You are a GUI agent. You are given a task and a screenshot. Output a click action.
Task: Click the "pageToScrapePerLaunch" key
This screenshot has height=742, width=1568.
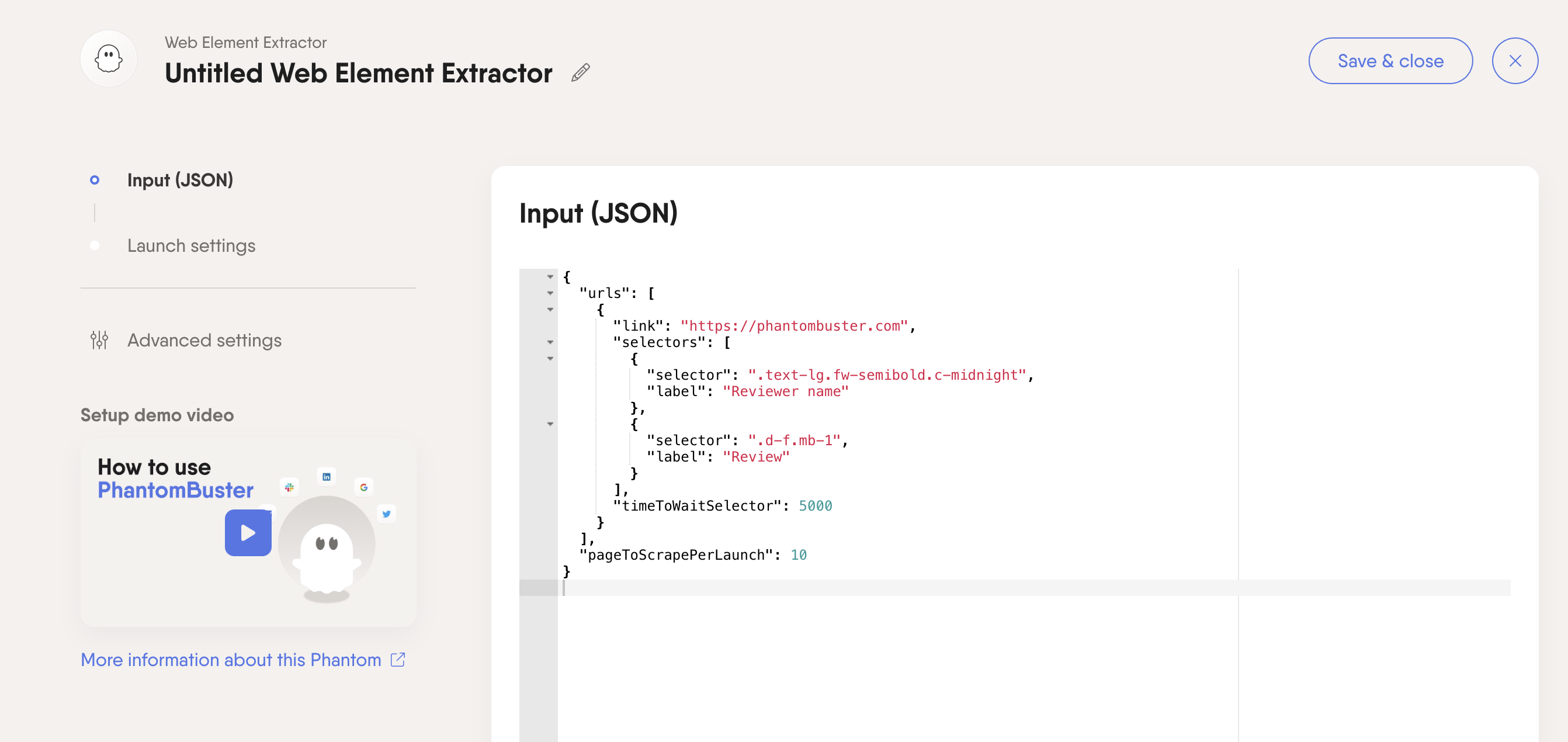pyautogui.click(x=676, y=555)
